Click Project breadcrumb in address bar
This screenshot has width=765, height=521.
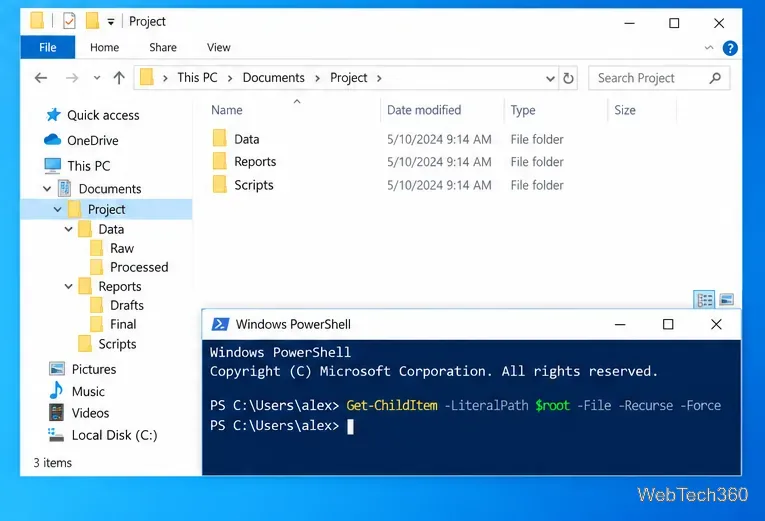348,78
